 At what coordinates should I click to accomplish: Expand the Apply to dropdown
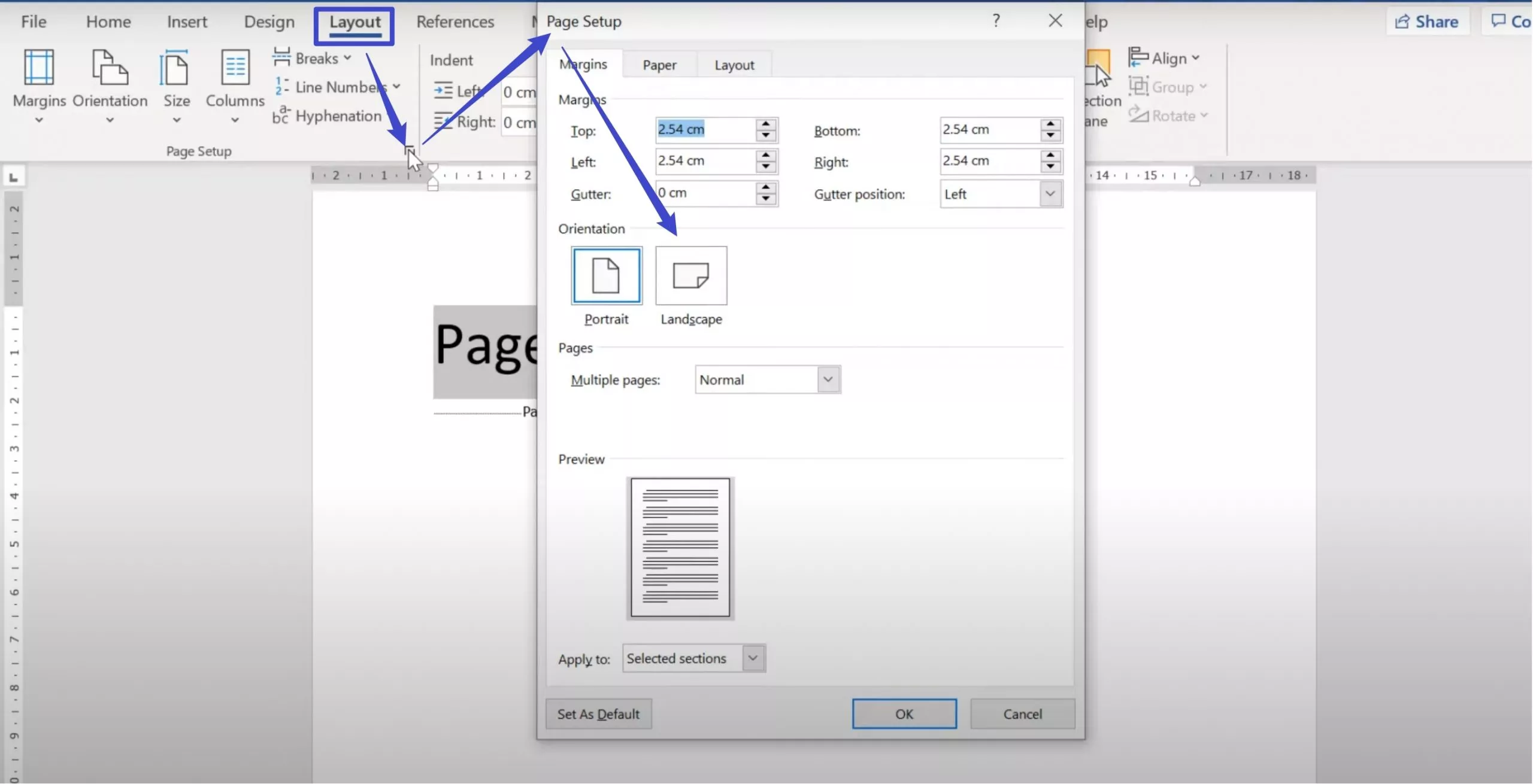point(753,658)
